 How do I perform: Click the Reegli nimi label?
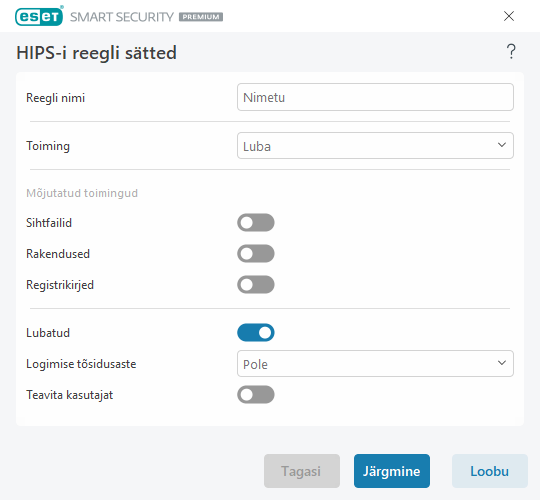click(55, 98)
